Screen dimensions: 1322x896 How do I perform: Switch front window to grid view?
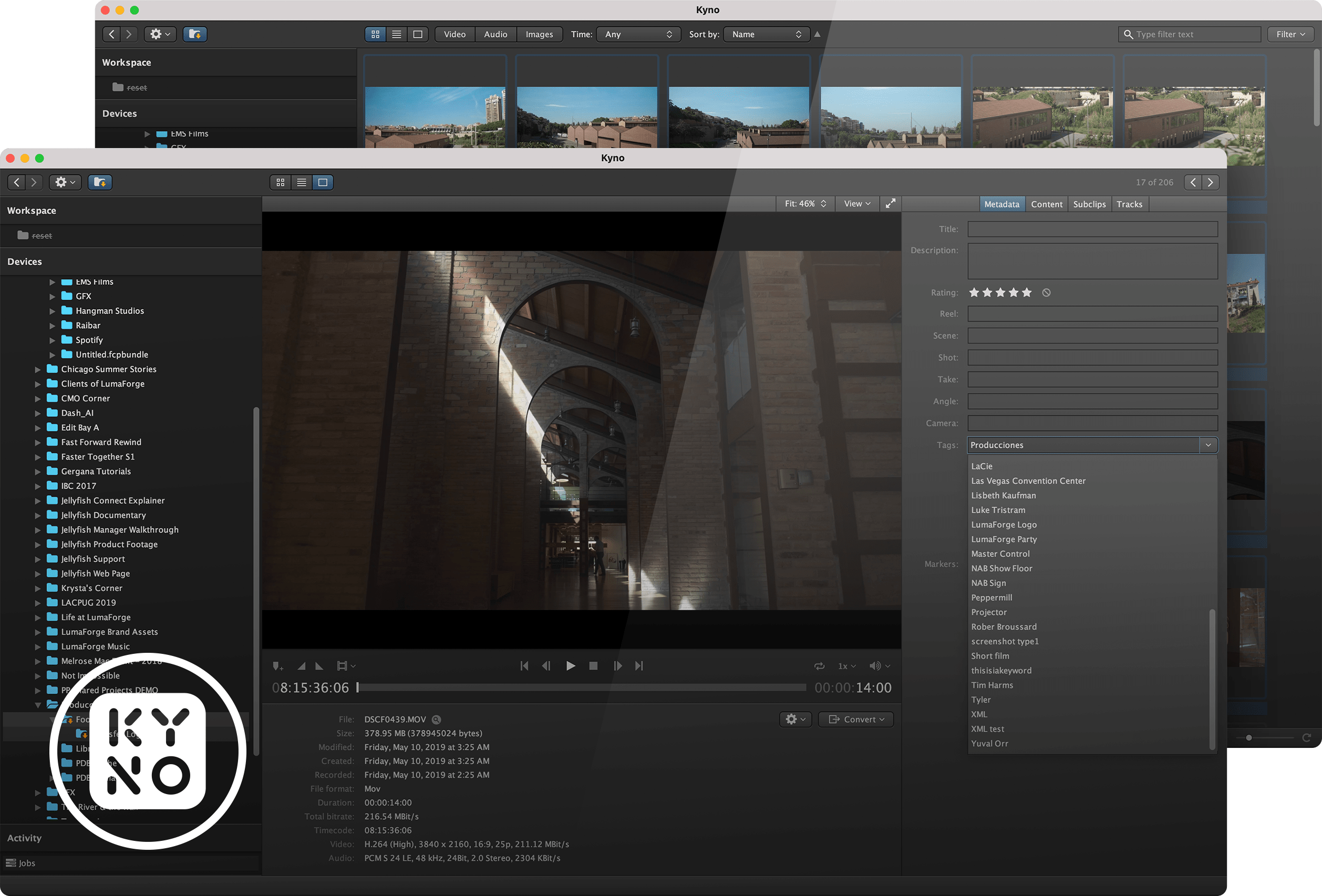(x=281, y=182)
